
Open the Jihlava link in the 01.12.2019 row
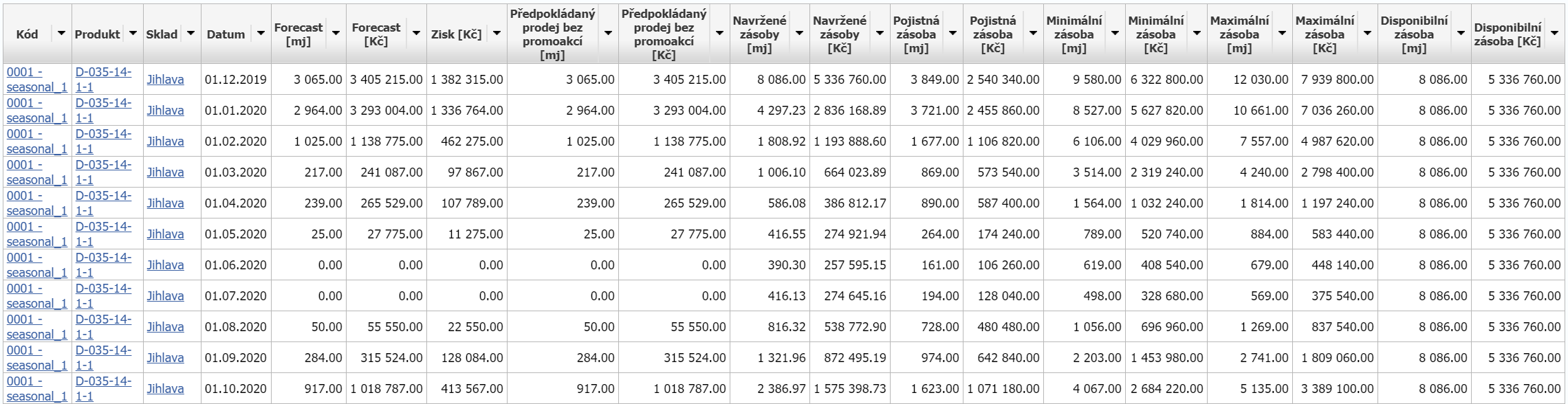pos(165,80)
